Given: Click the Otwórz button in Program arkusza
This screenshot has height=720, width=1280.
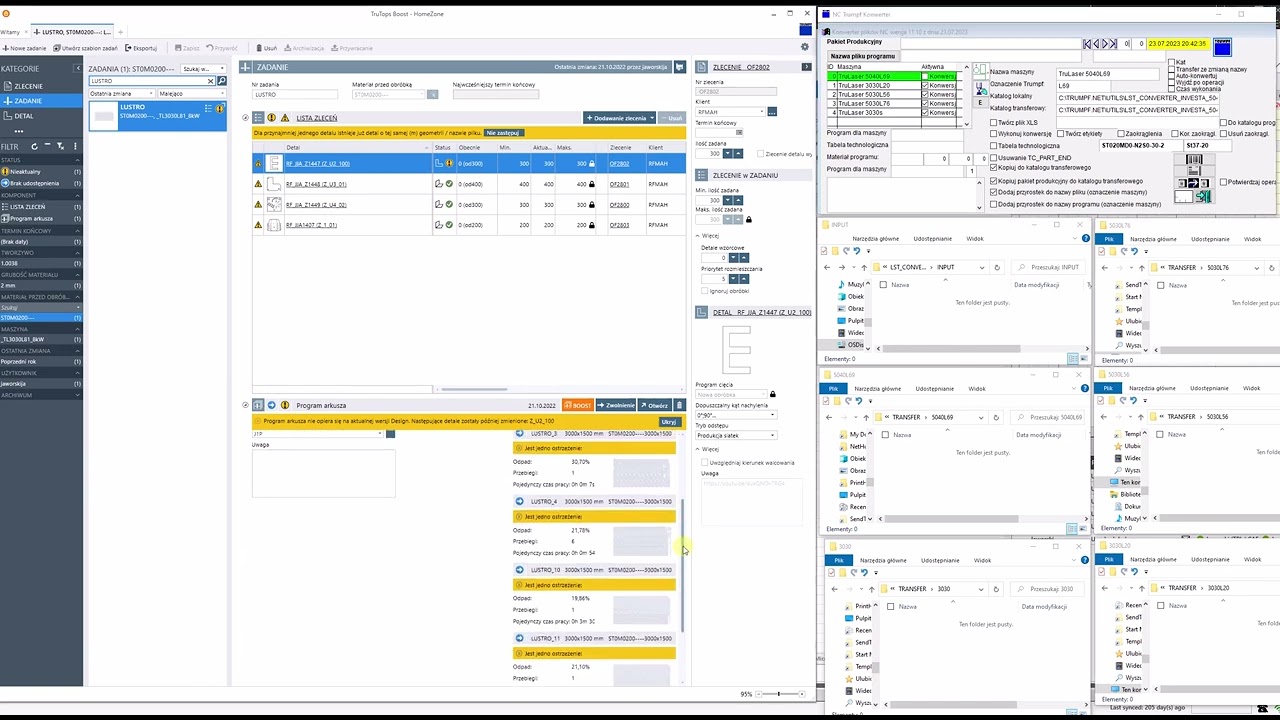Looking at the screenshot, I should click(654, 405).
